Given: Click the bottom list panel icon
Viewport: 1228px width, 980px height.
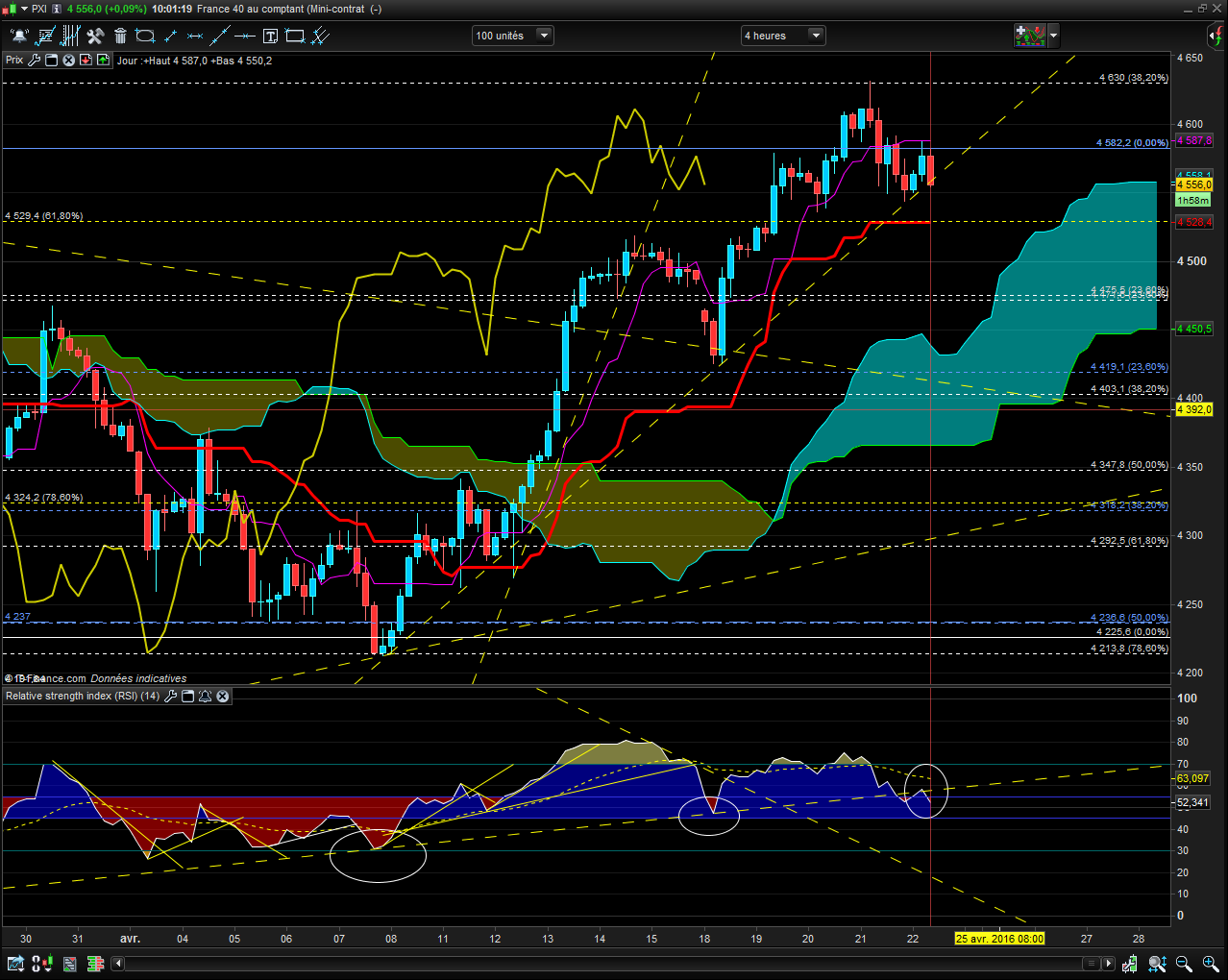Looking at the screenshot, I should click(x=69, y=963).
